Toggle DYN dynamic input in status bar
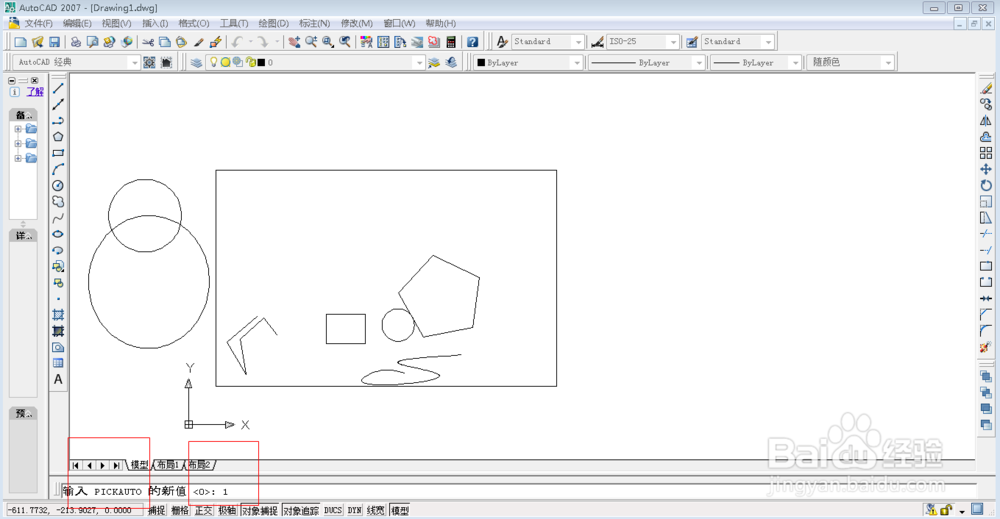This screenshot has height=519, width=1000. (x=355, y=511)
